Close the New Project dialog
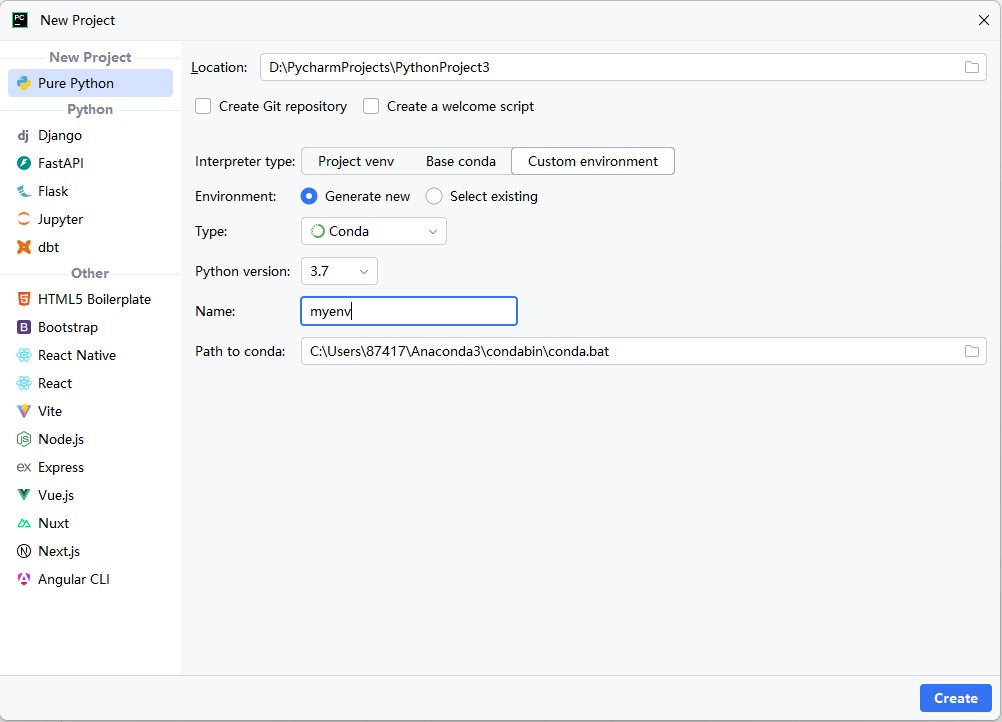Image resolution: width=1002 pixels, height=722 pixels. pyautogui.click(x=983, y=20)
